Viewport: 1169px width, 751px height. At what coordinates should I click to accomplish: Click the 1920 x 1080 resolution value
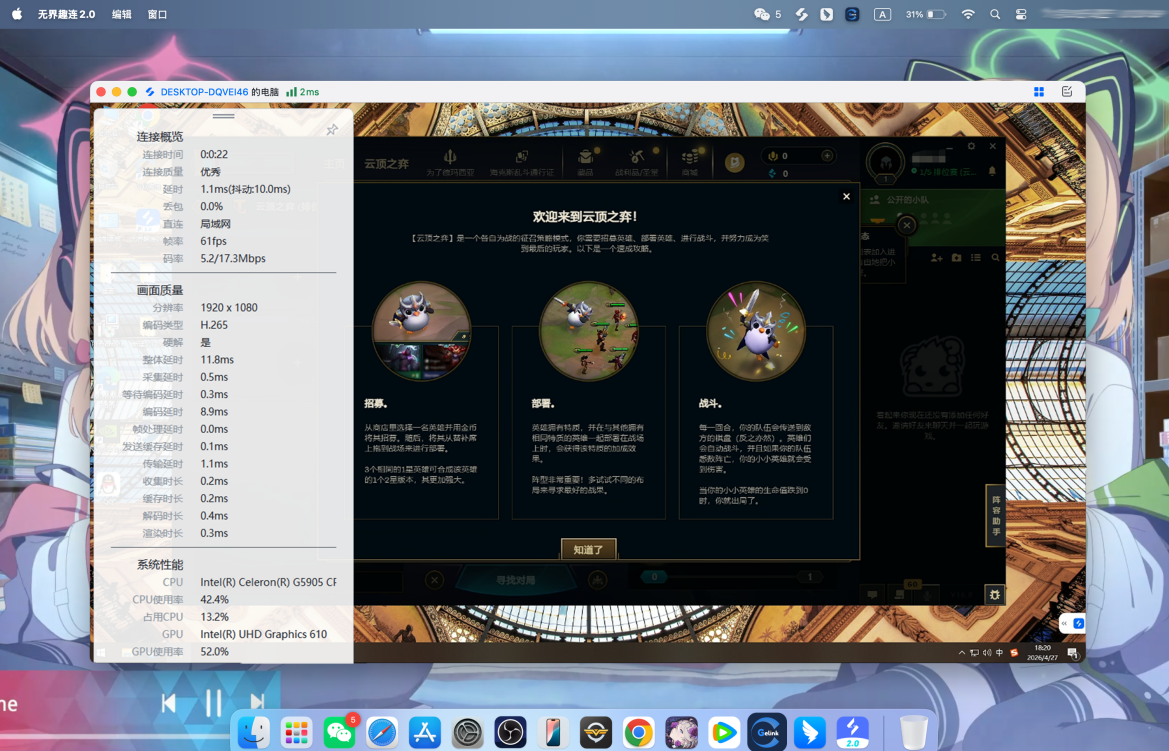coord(229,307)
